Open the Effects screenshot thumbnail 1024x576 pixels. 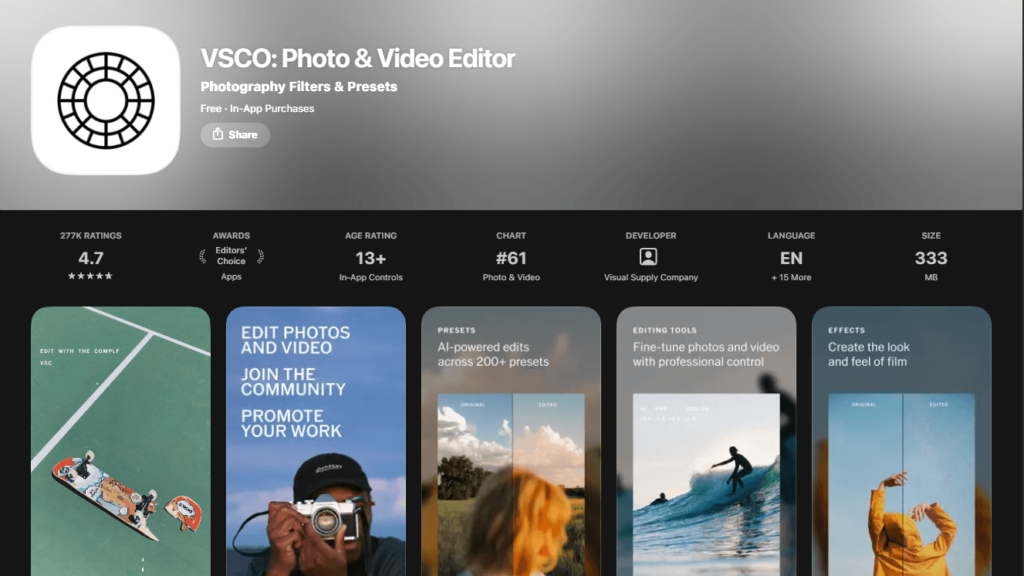(901, 441)
